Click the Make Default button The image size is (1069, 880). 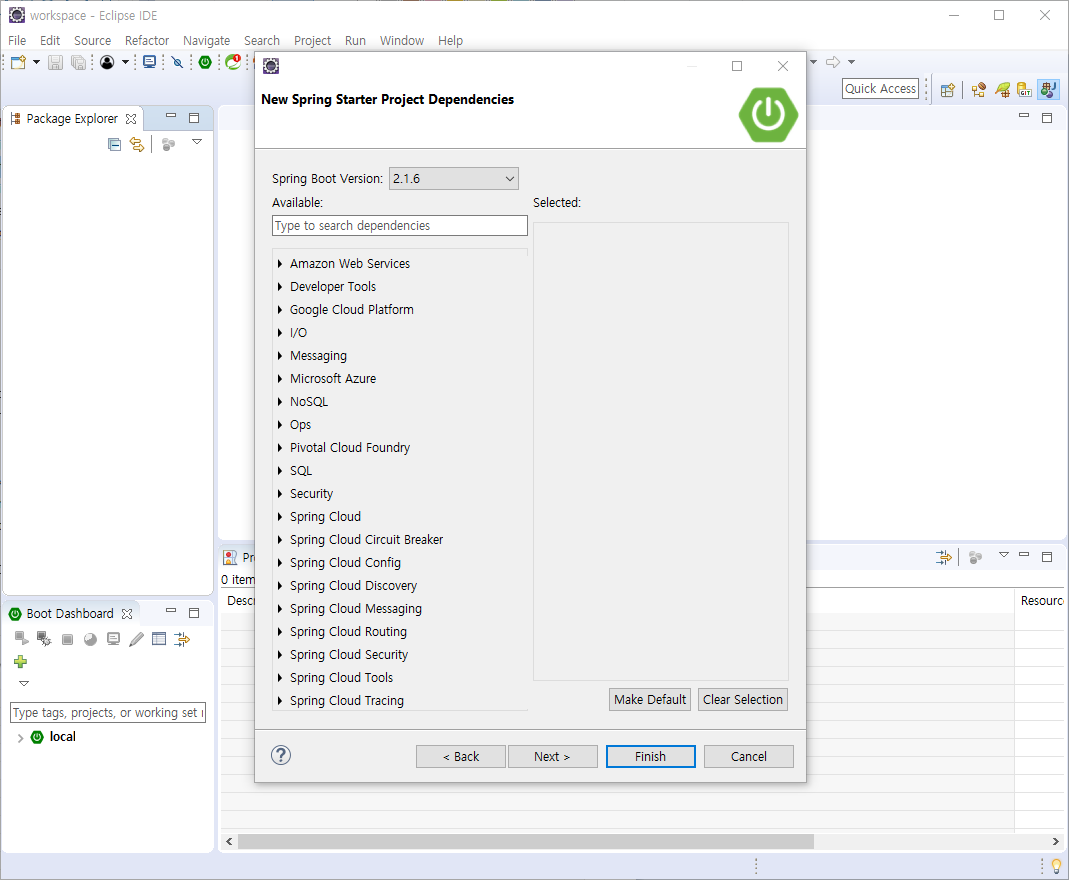650,700
